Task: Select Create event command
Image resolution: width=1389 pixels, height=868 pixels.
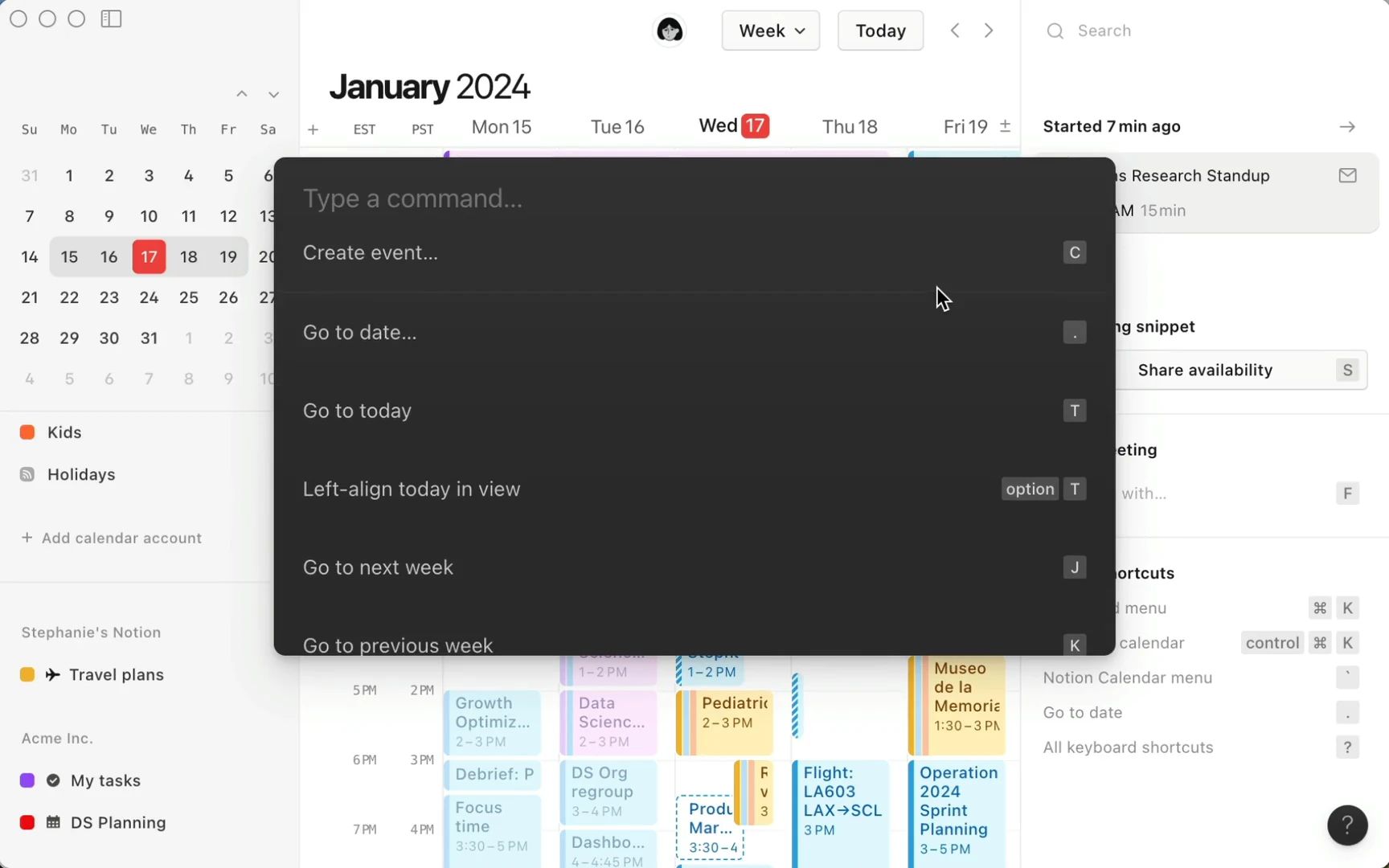Action: pyautogui.click(x=694, y=252)
